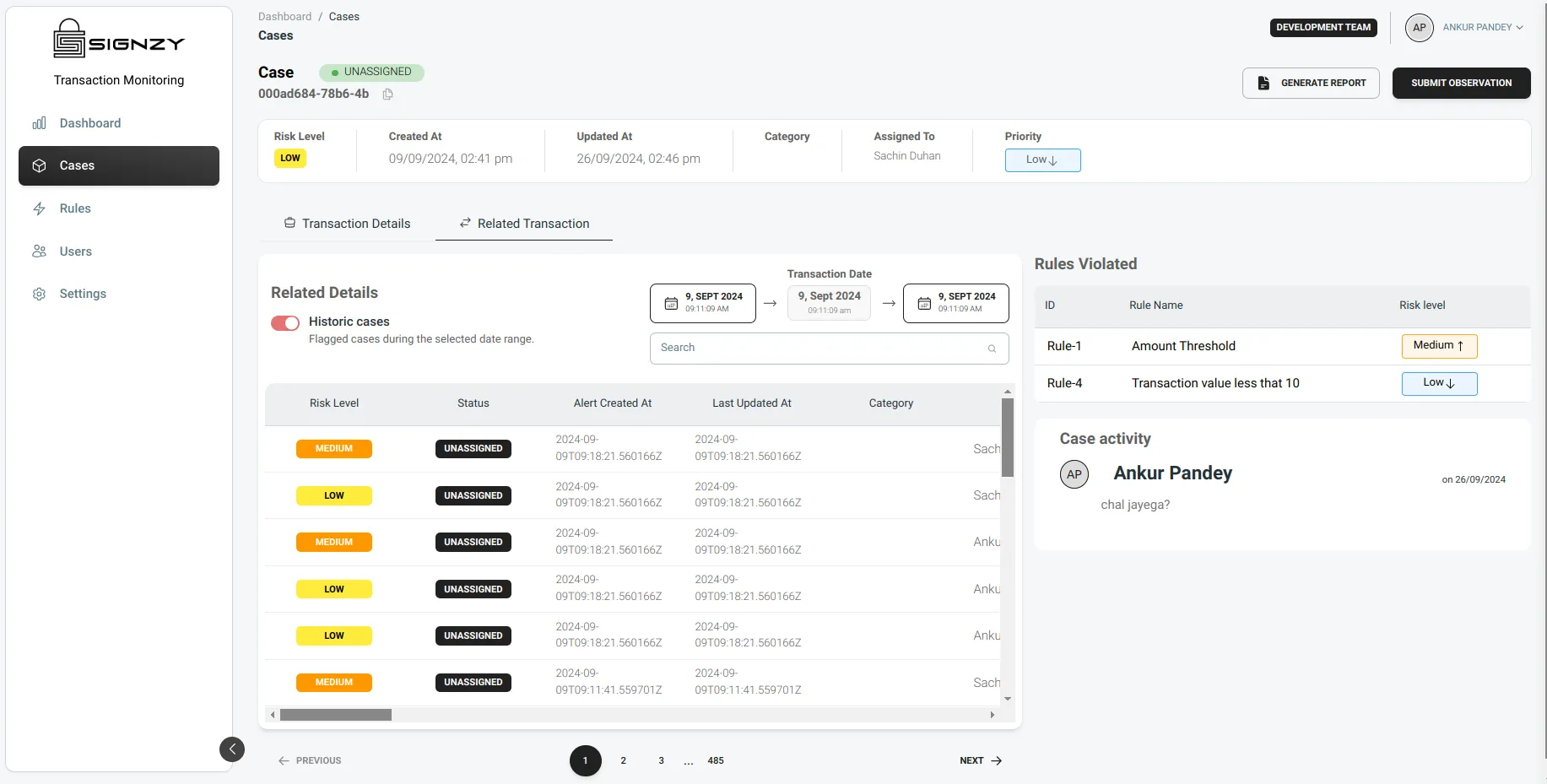
Task: Click the vertical scrollbar thumb of table
Action: coord(1007,438)
